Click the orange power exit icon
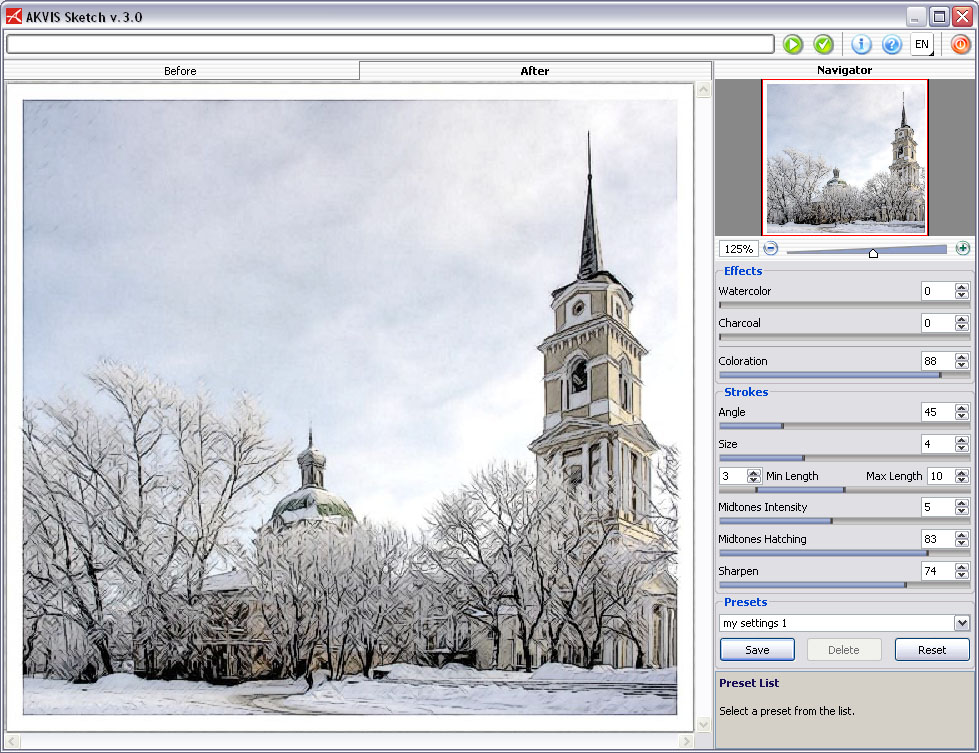 pos(960,44)
